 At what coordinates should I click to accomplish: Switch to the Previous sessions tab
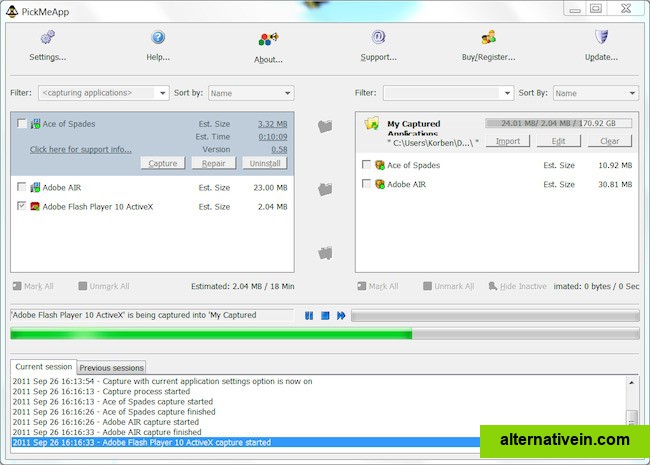(112, 368)
